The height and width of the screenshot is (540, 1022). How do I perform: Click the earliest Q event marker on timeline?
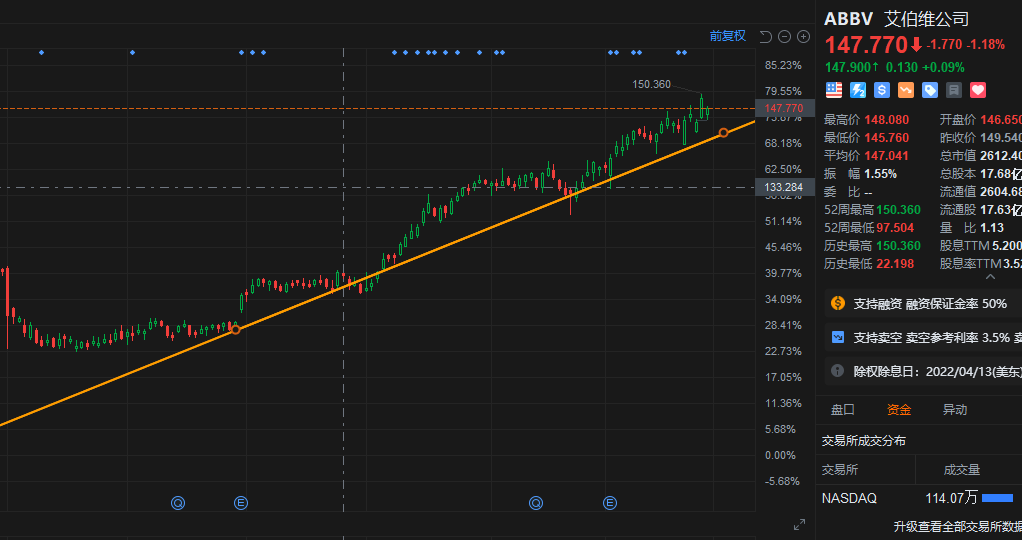click(178, 503)
